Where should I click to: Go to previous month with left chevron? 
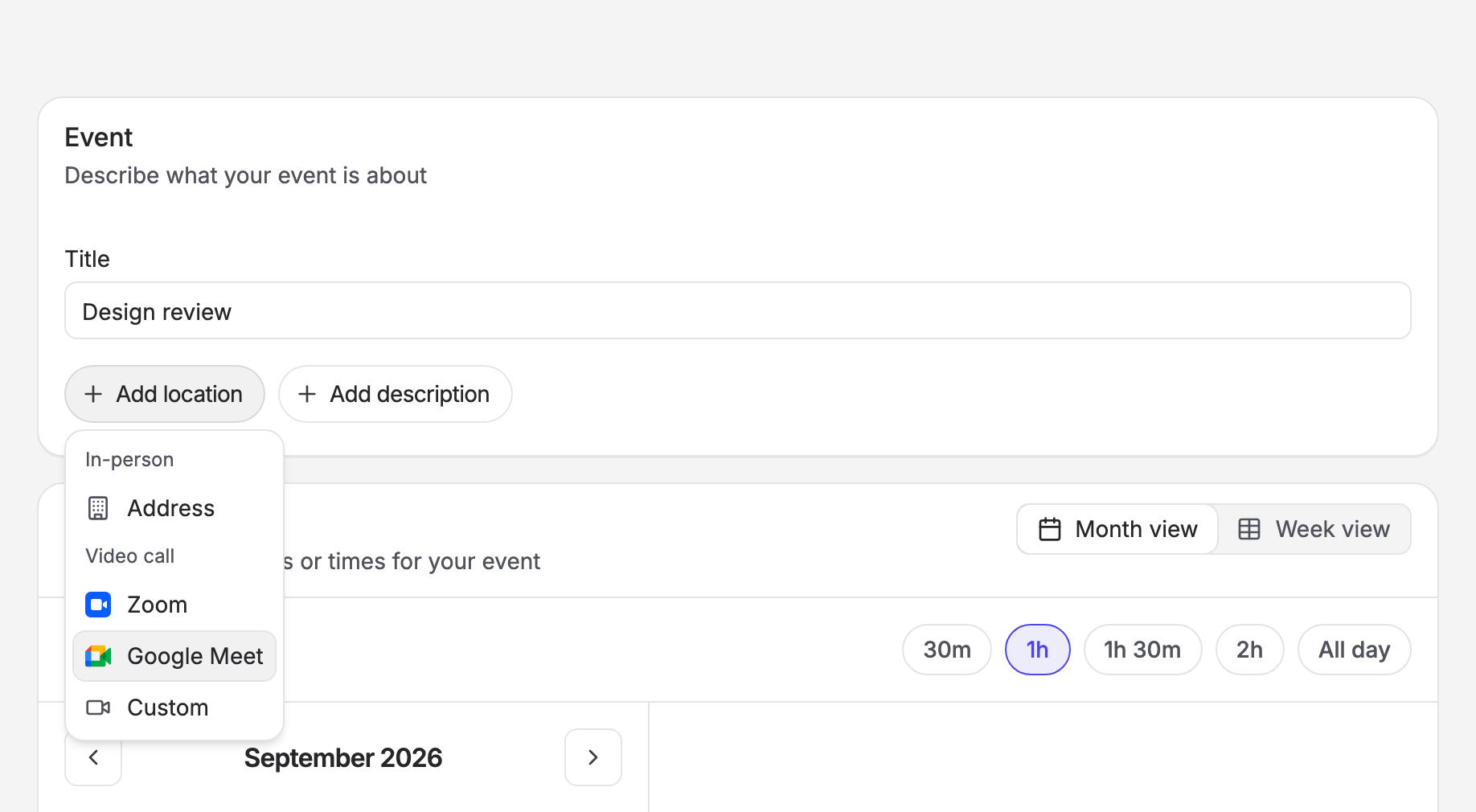point(93,757)
